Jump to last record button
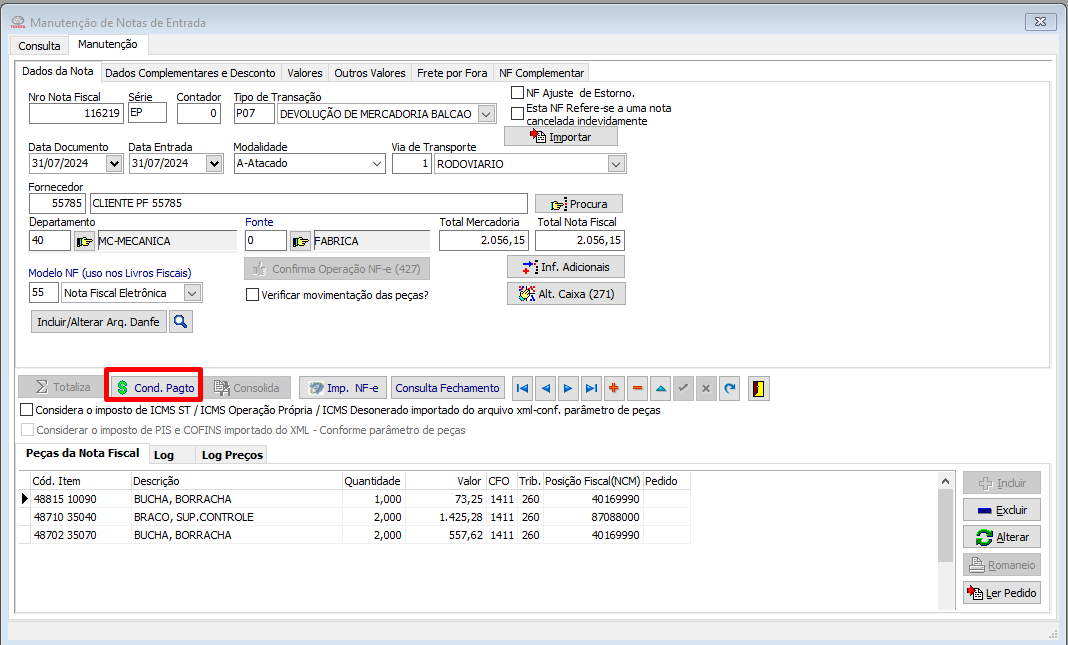The image size is (1068, 645). 591,388
